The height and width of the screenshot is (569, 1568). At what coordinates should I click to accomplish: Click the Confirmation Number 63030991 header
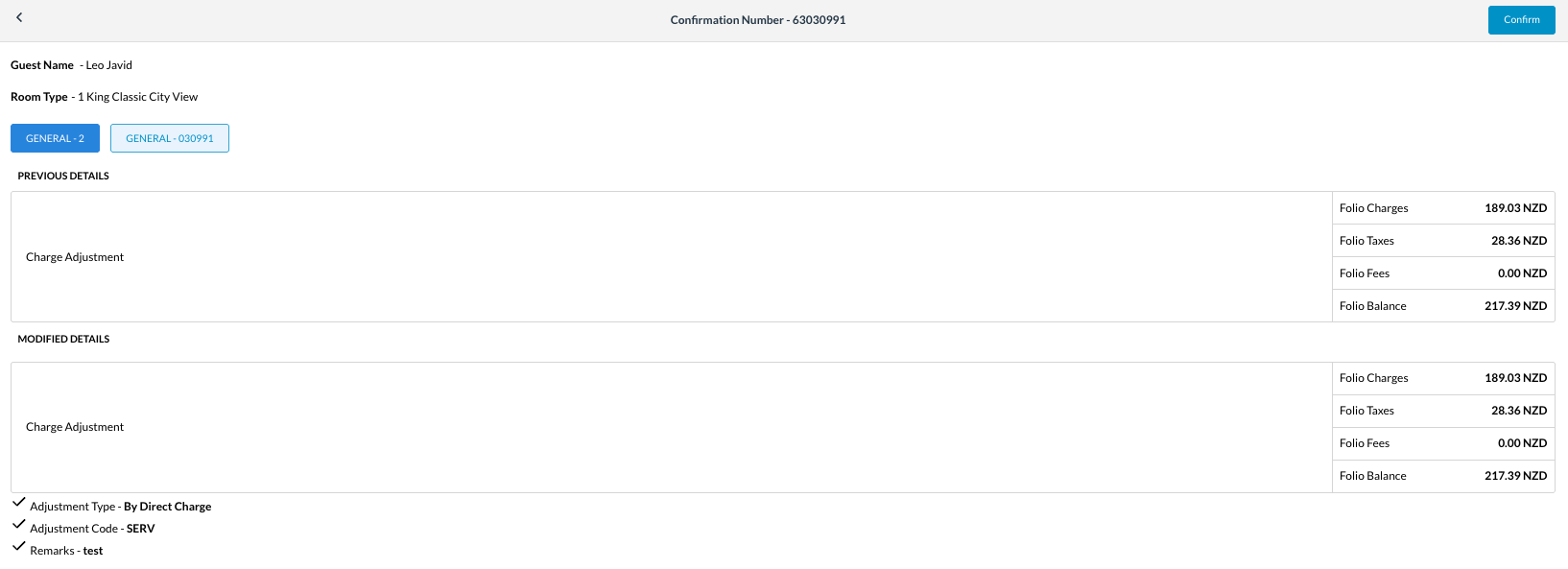tap(757, 20)
